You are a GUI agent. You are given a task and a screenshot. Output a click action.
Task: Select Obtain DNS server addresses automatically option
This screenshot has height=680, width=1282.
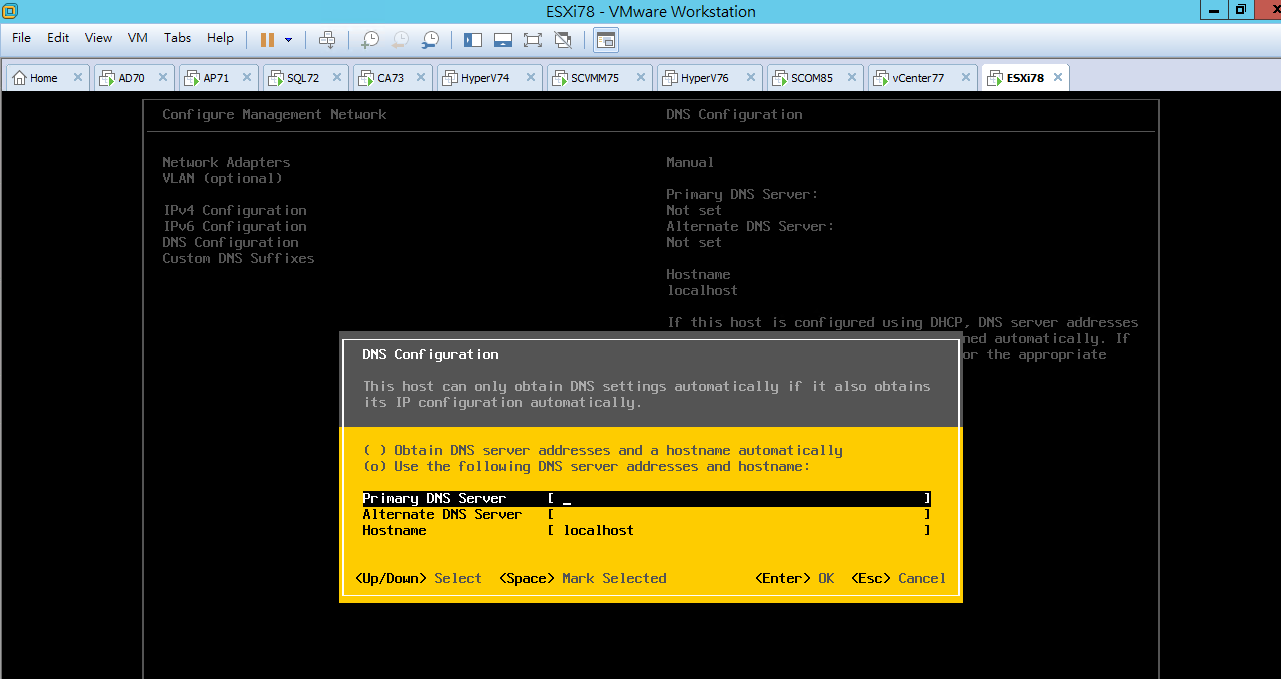603,450
